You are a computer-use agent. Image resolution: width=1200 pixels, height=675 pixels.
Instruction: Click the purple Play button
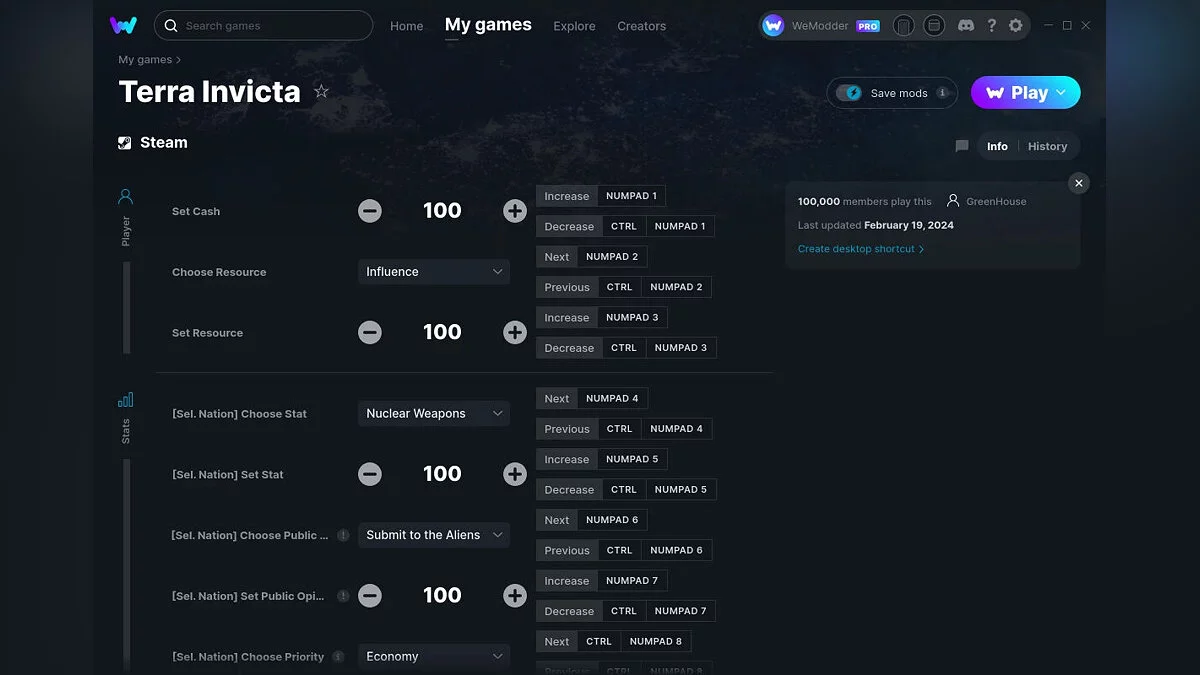click(1026, 93)
